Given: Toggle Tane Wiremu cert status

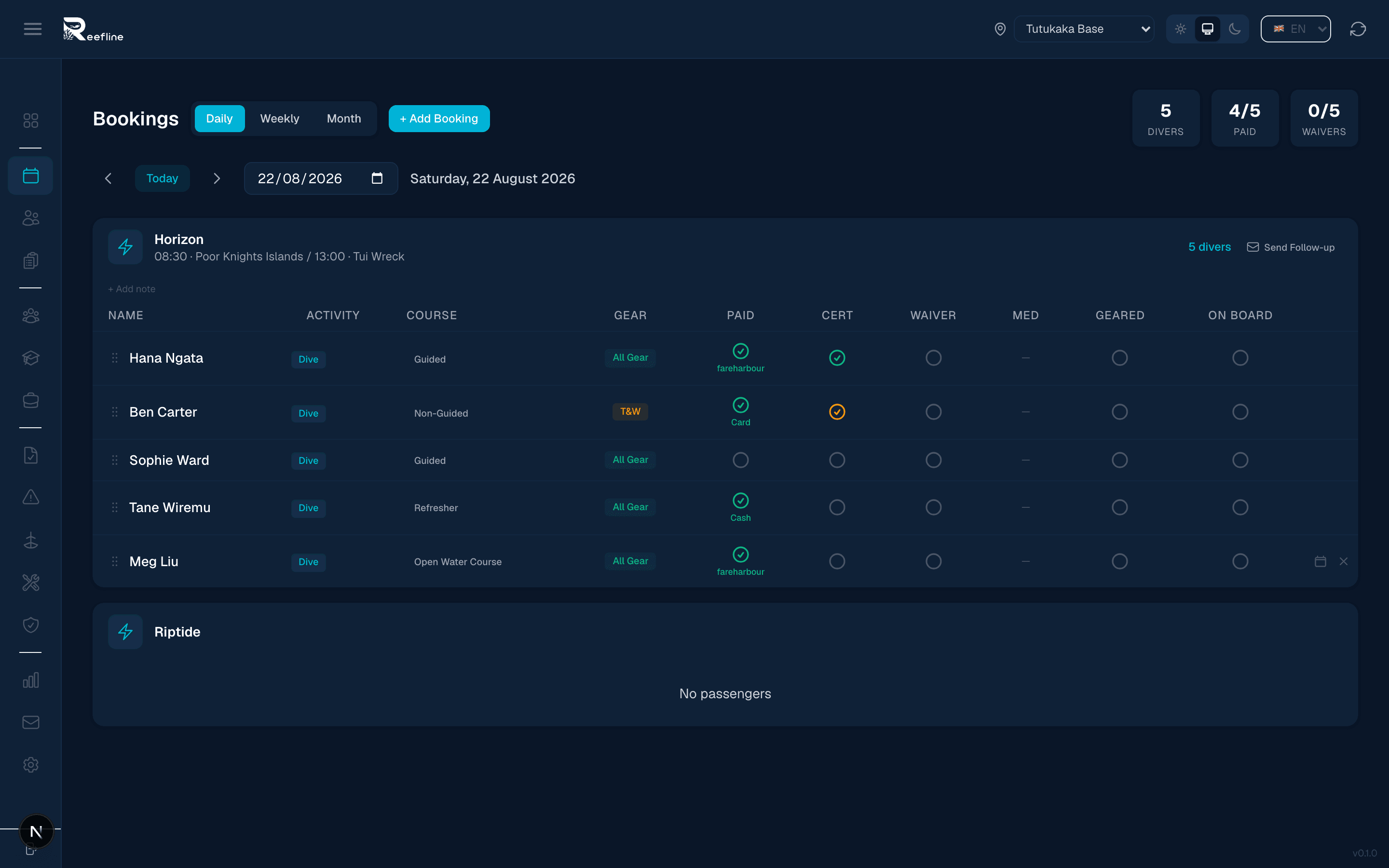Looking at the screenshot, I should pos(837,507).
